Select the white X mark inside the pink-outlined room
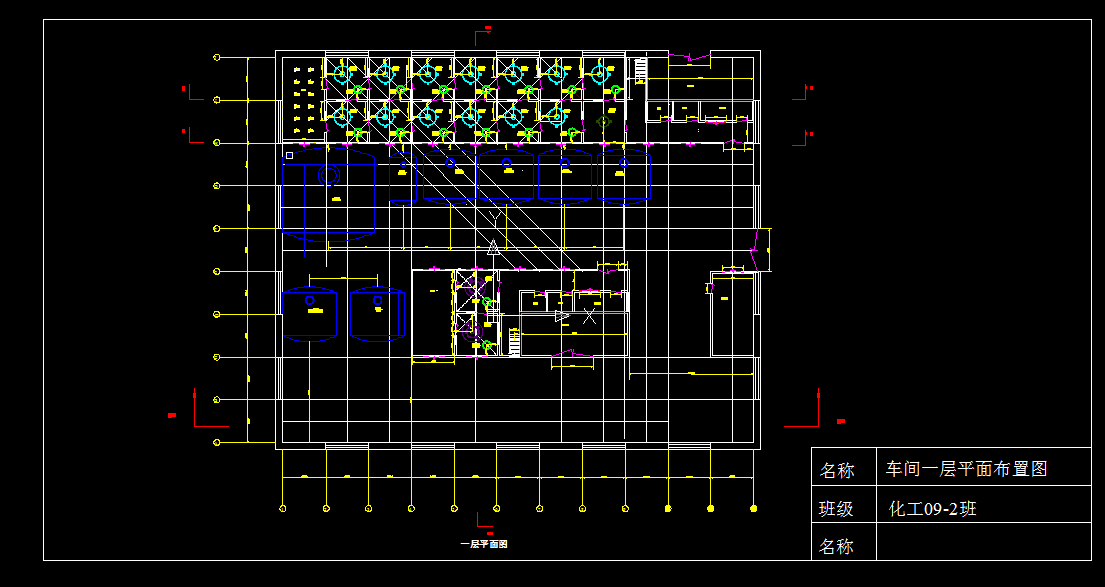Screen dimensions: 1105x587 coord(590,316)
